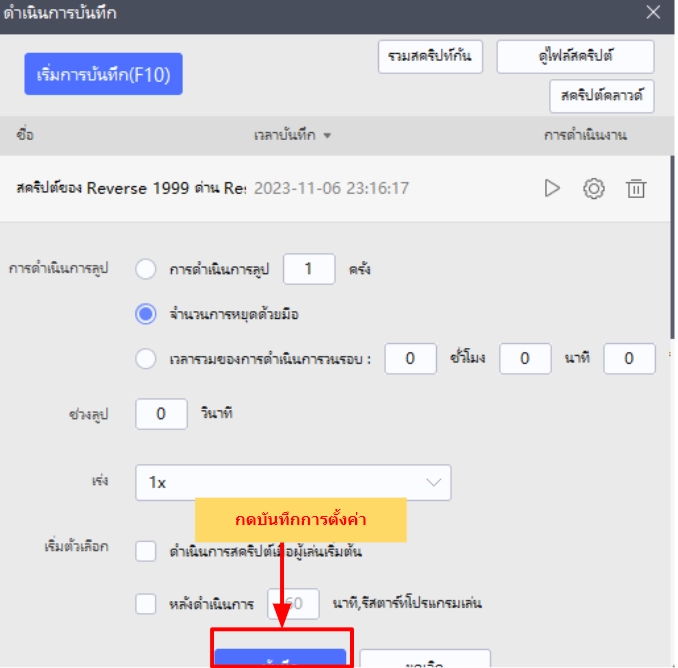
Task: Click the blue start recording (F10) button
Action: pyautogui.click(x=103, y=74)
